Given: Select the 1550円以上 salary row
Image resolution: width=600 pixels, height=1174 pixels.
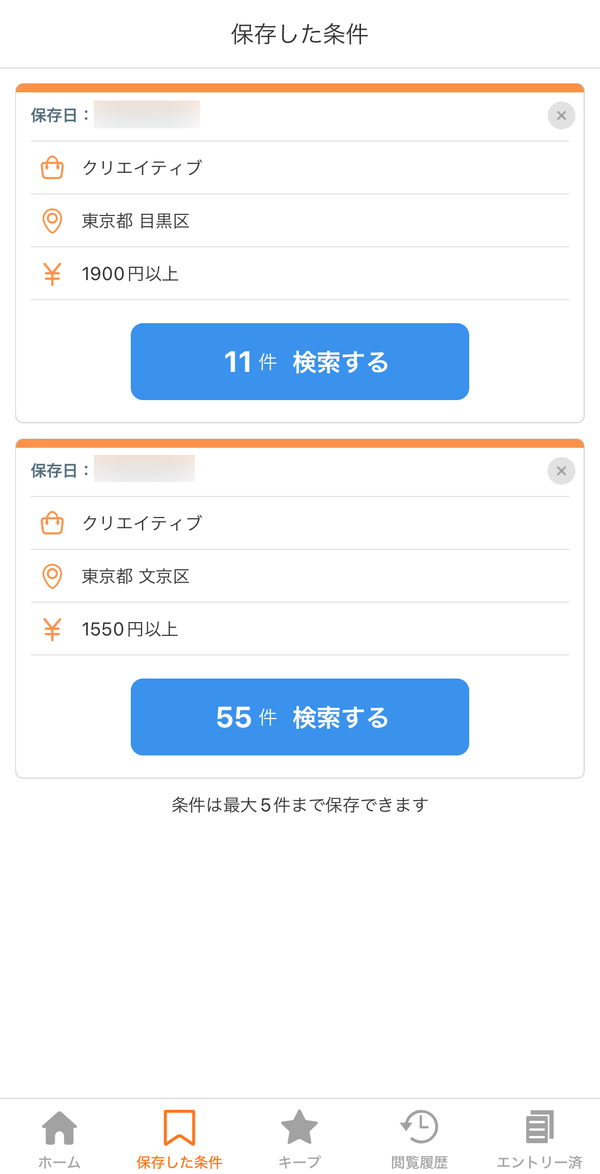Looking at the screenshot, I should coord(300,630).
